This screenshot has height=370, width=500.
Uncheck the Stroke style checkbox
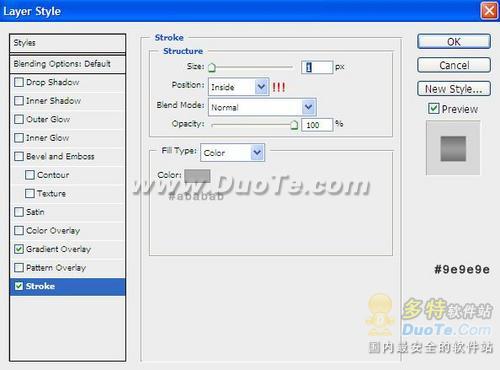(x=19, y=286)
